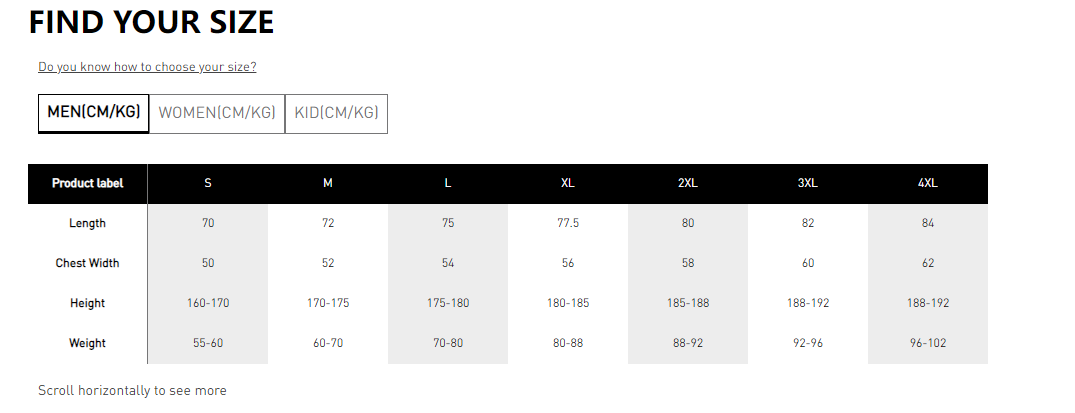Click the 'Product label' header cell

point(87,183)
